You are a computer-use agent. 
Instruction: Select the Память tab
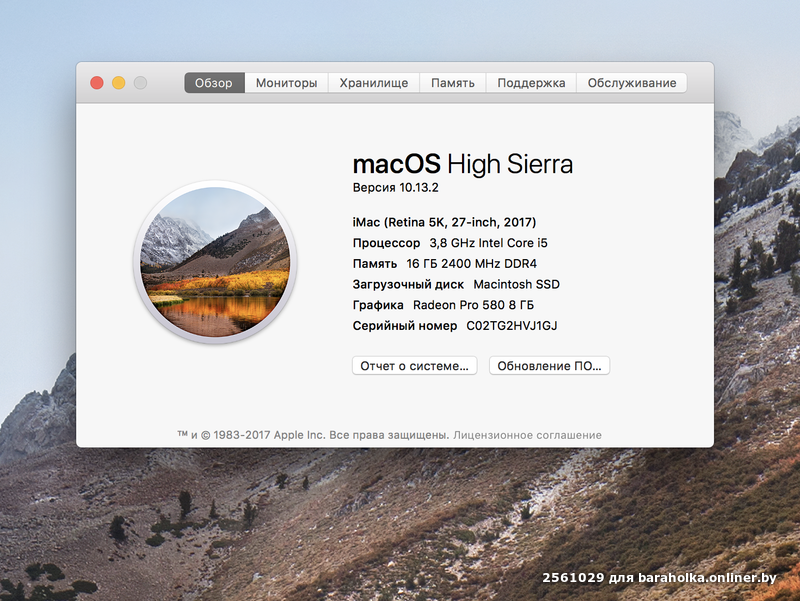(x=453, y=83)
